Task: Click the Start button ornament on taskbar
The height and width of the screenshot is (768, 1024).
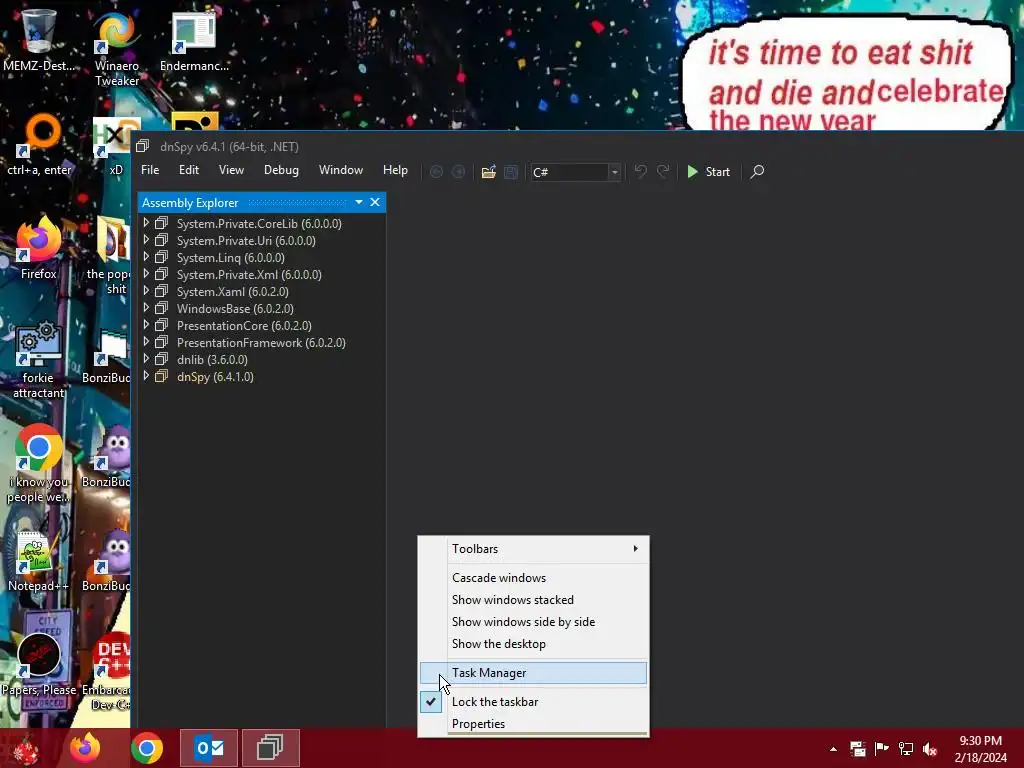Action: coord(26,748)
